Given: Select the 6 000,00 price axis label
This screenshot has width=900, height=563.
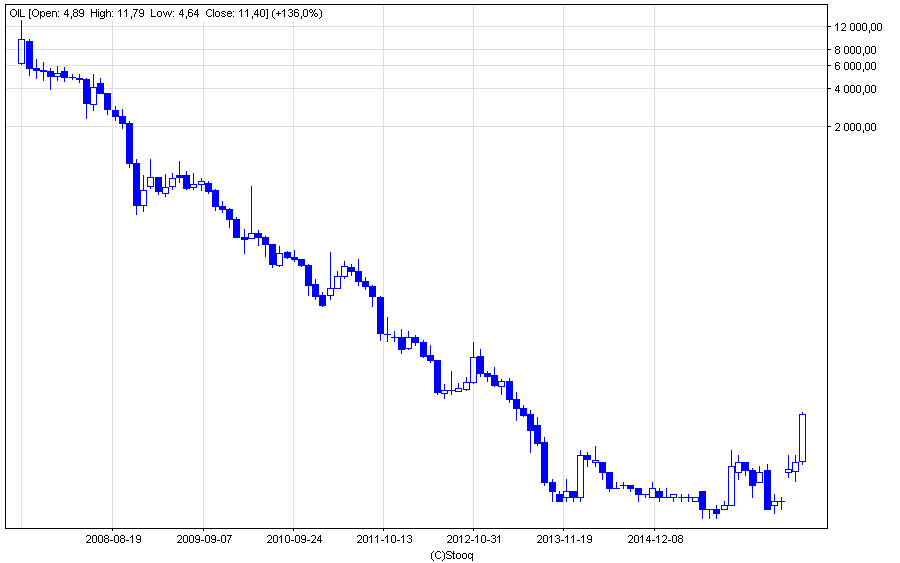Looking at the screenshot, I should 855,66.
